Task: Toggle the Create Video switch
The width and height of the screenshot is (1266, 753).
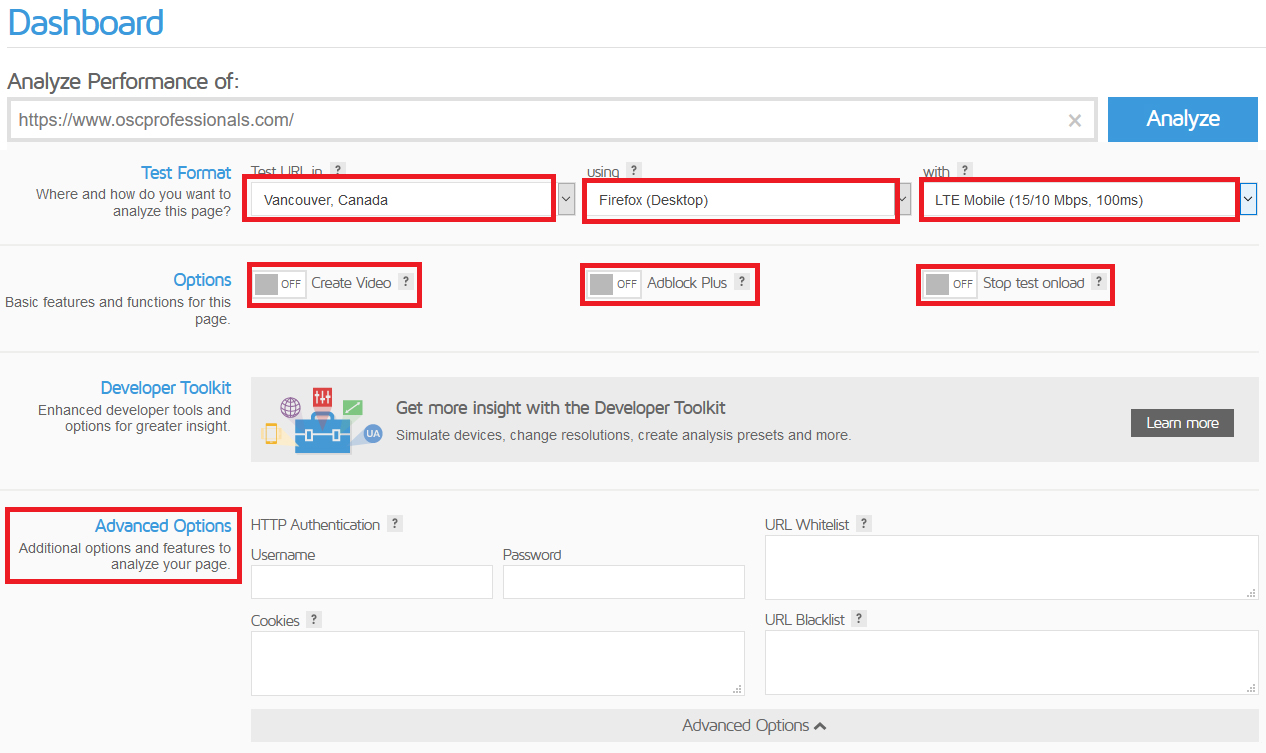Action: pyautogui.click(x=279, y=283)
